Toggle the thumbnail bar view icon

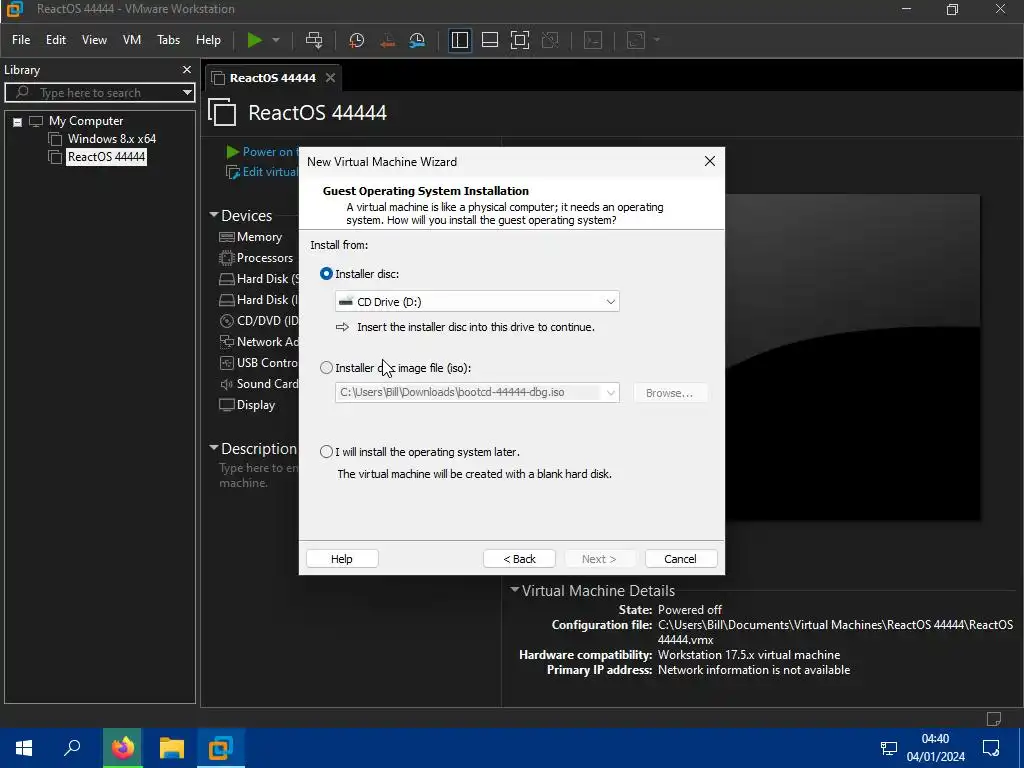[490, 40]
